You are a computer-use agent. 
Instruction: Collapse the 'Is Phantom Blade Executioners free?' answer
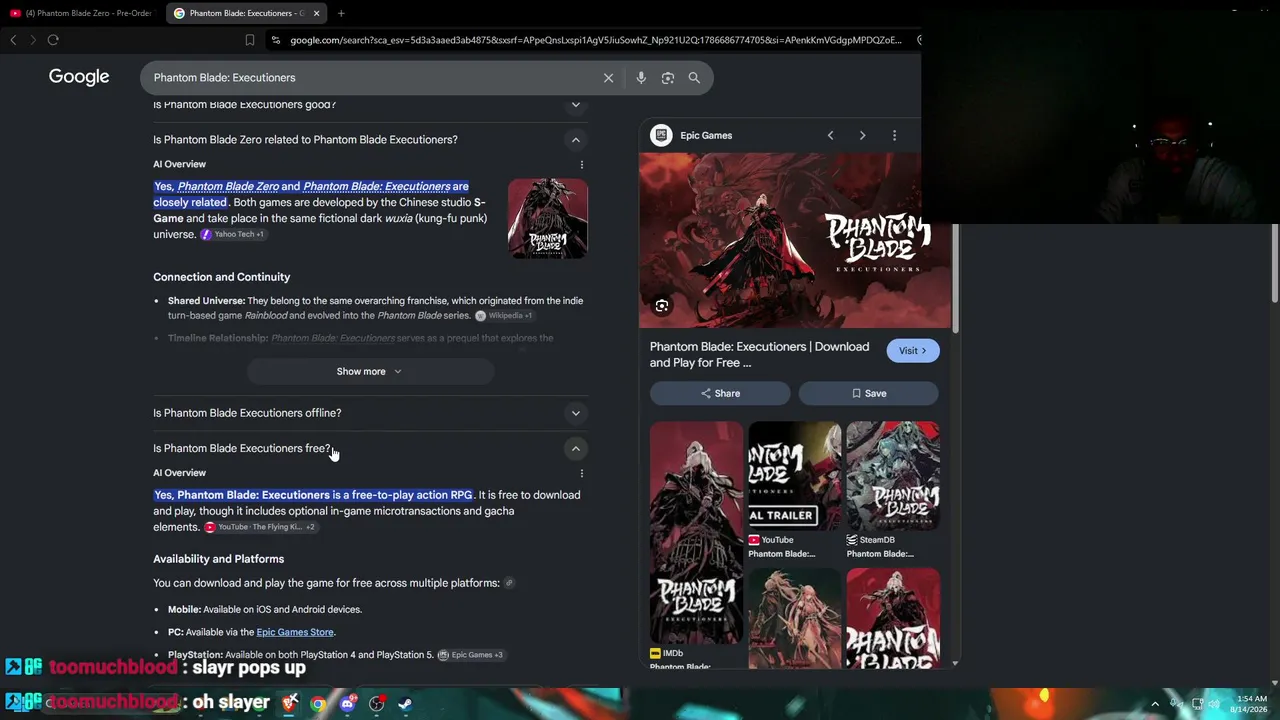pyautogui.click(x=575, y=449)
